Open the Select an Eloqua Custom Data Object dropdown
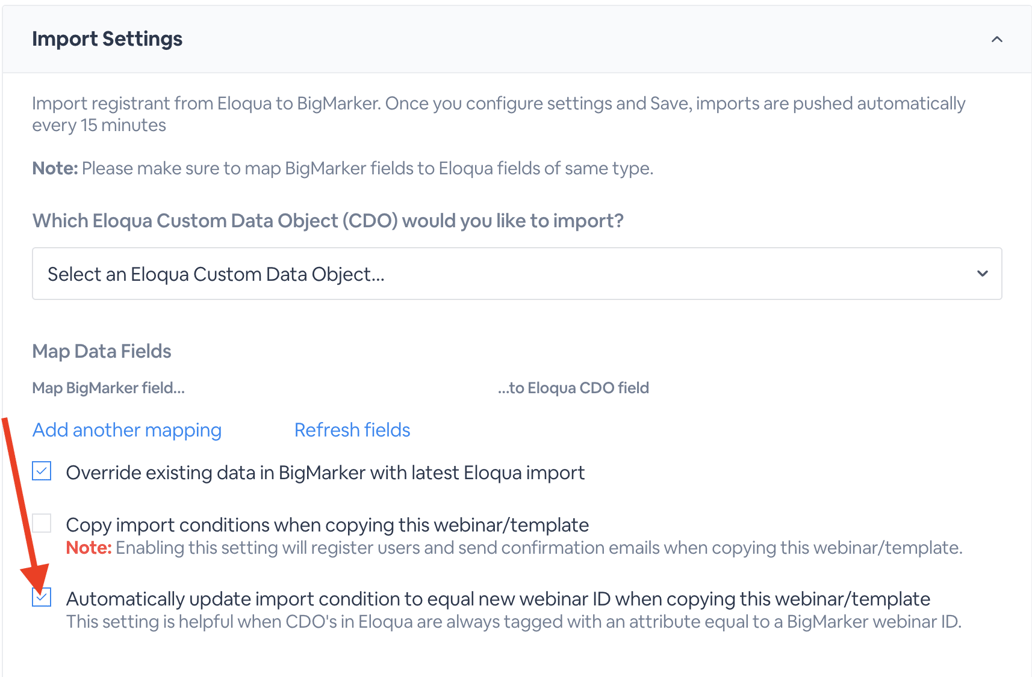Image resolution: width=1032 pixels, height=677 pixels. [517, 273]
